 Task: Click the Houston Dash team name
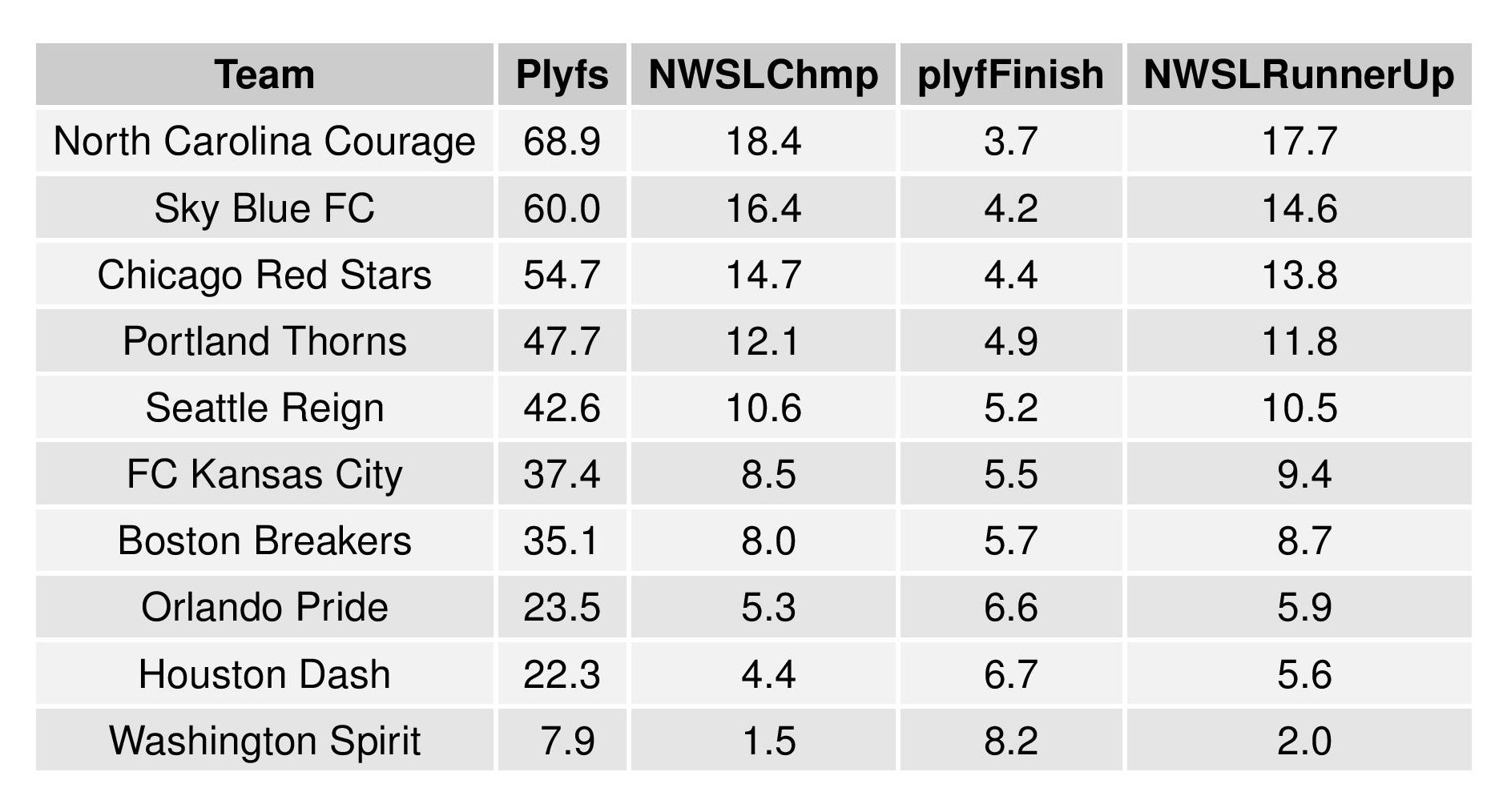tap(264, 674)
